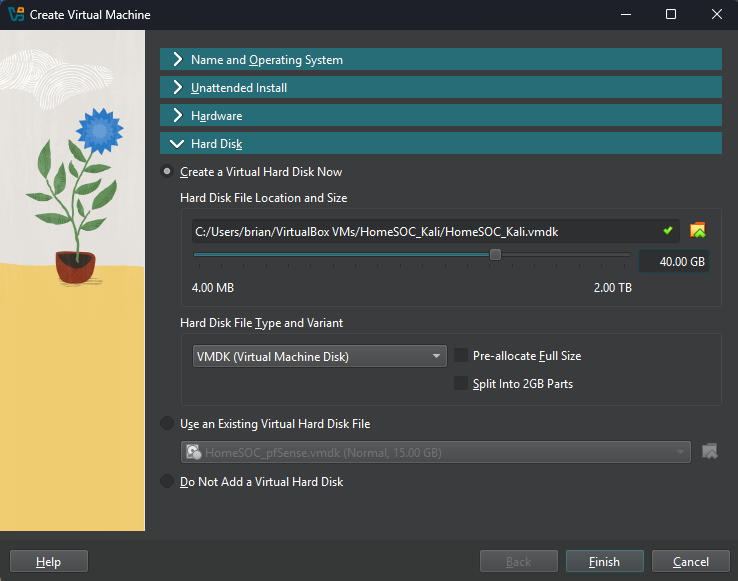
Task: Click the VirtualBox logo in the title bar
Action: pyautogui.click(x=16, y=15)
